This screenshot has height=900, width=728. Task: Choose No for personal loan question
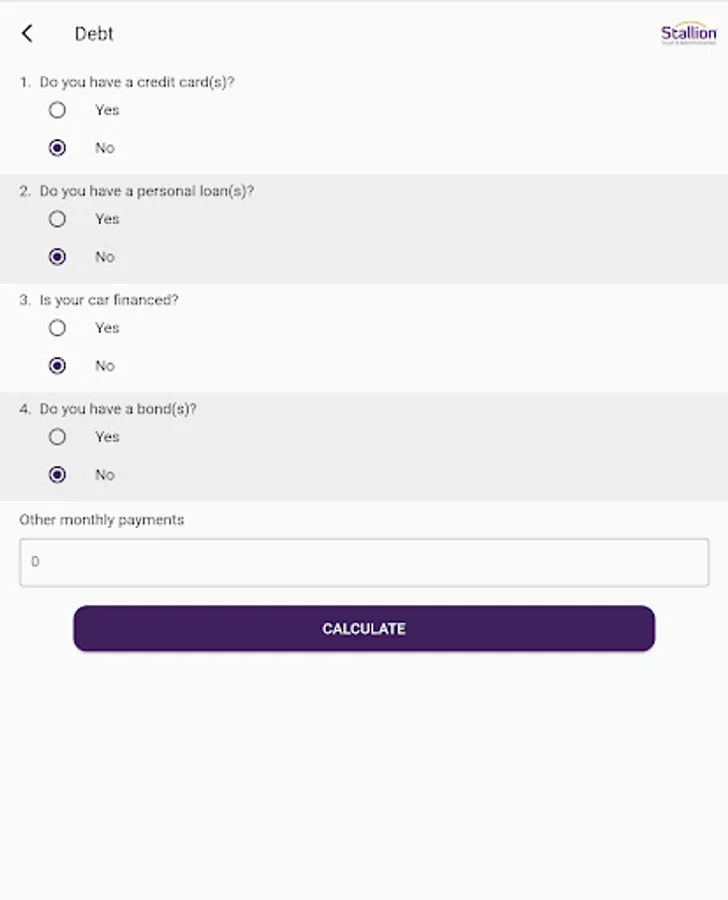coord(58,257)
